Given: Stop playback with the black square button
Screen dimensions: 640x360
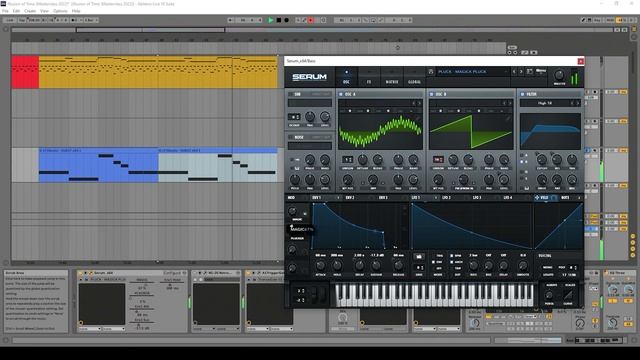Looking at the screenshot, I should [x=279, y=20].
